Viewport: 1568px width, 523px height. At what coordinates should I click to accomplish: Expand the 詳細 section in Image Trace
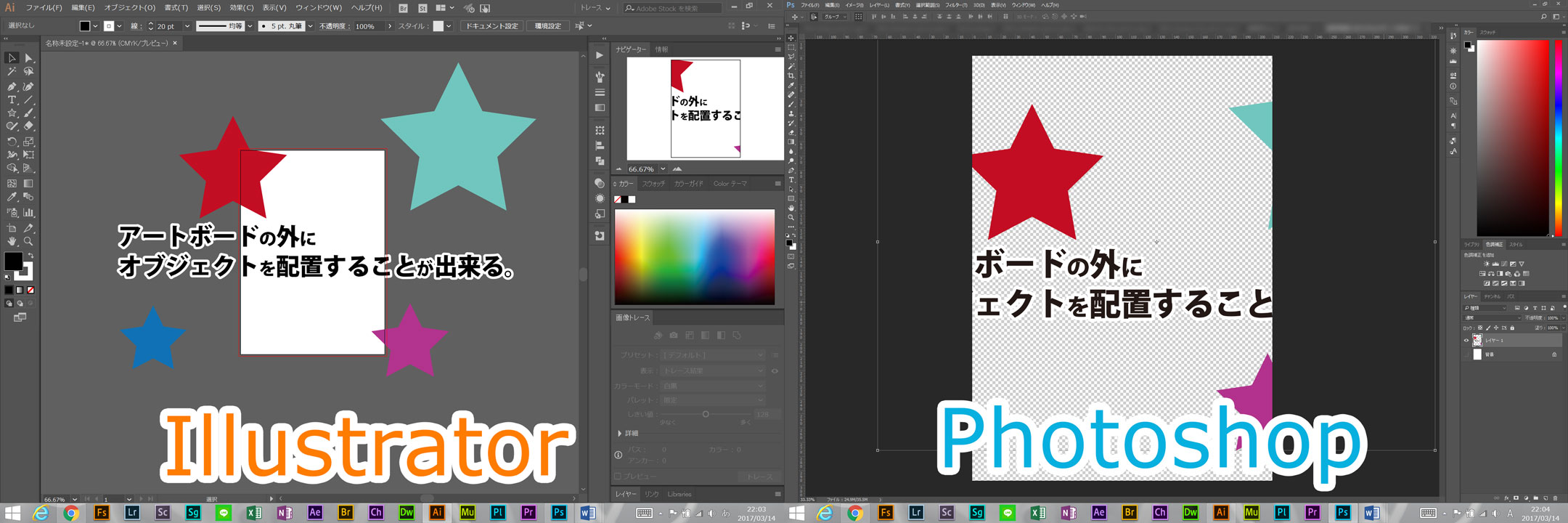(619, 434)
